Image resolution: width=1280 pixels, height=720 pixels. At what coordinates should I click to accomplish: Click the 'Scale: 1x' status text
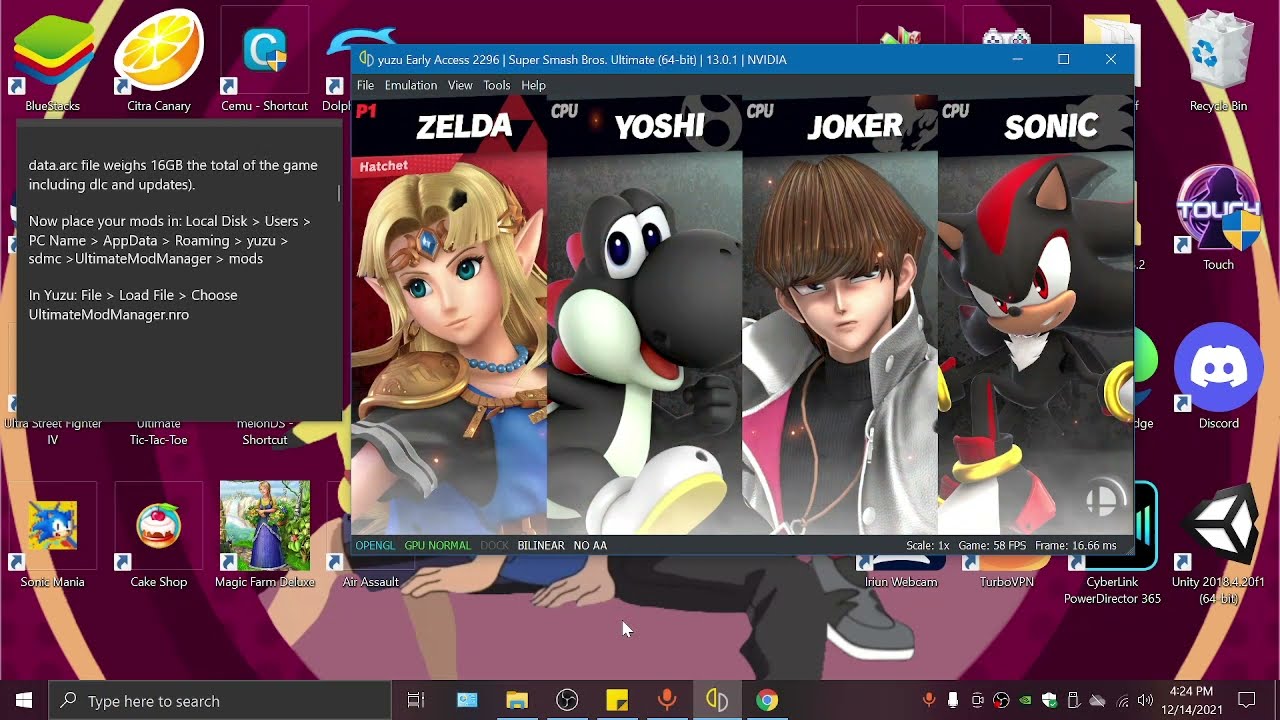(927, 546)
